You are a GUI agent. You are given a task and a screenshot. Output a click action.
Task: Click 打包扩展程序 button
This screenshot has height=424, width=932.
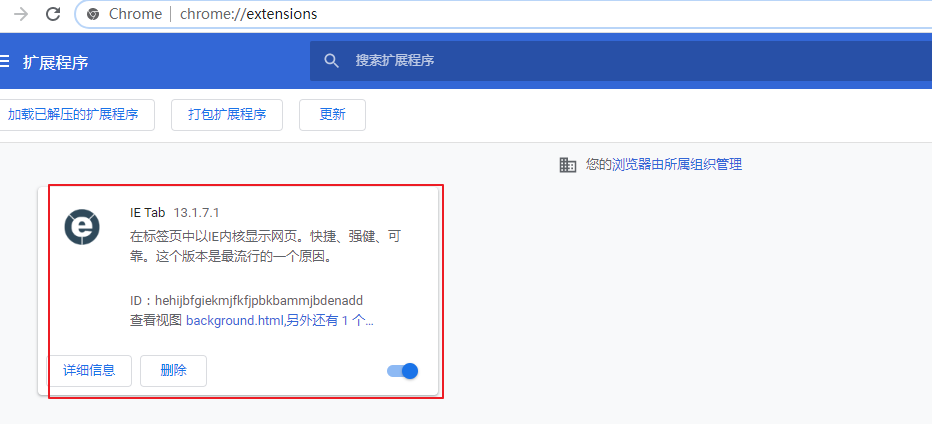[x=227, y=115]
